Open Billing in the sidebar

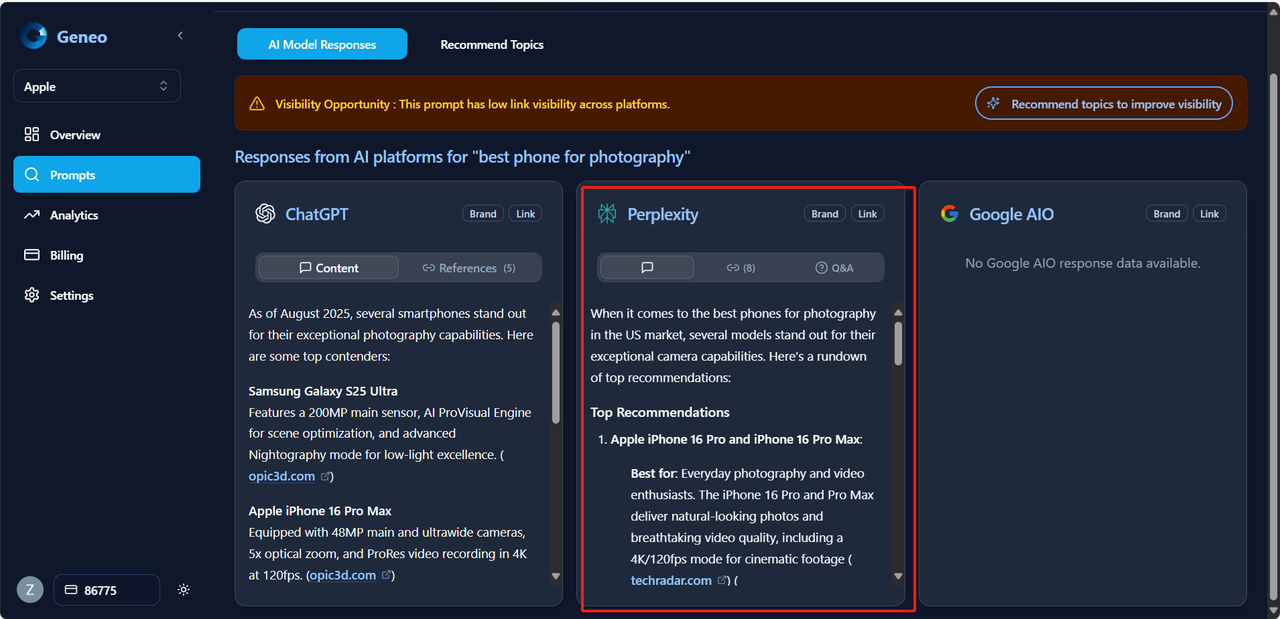[x=107, y=255]
